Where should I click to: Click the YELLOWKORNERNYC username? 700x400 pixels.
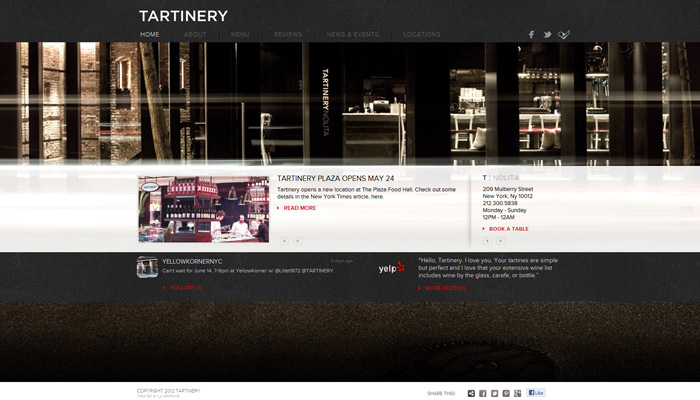(192, 262)
